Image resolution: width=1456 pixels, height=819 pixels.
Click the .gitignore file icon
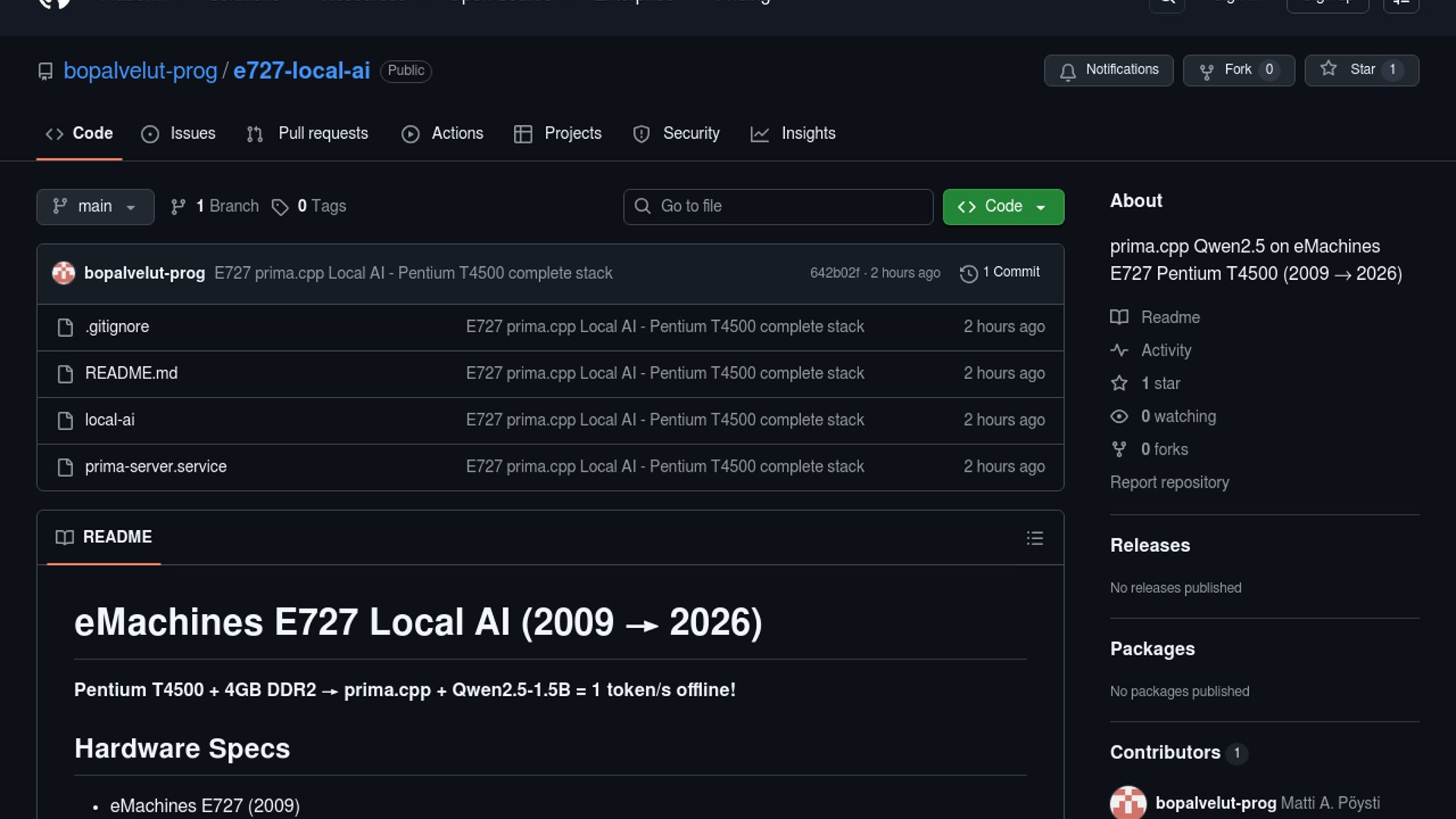[x=65, y=328]
